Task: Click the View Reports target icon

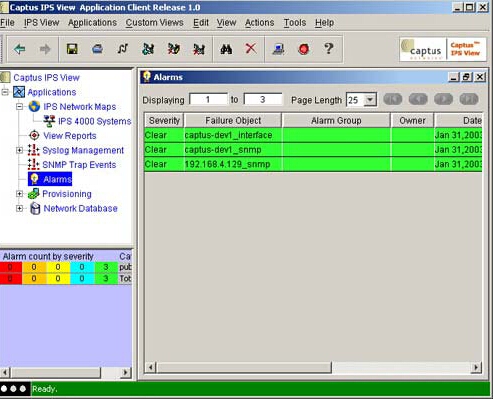Action: 34,135
